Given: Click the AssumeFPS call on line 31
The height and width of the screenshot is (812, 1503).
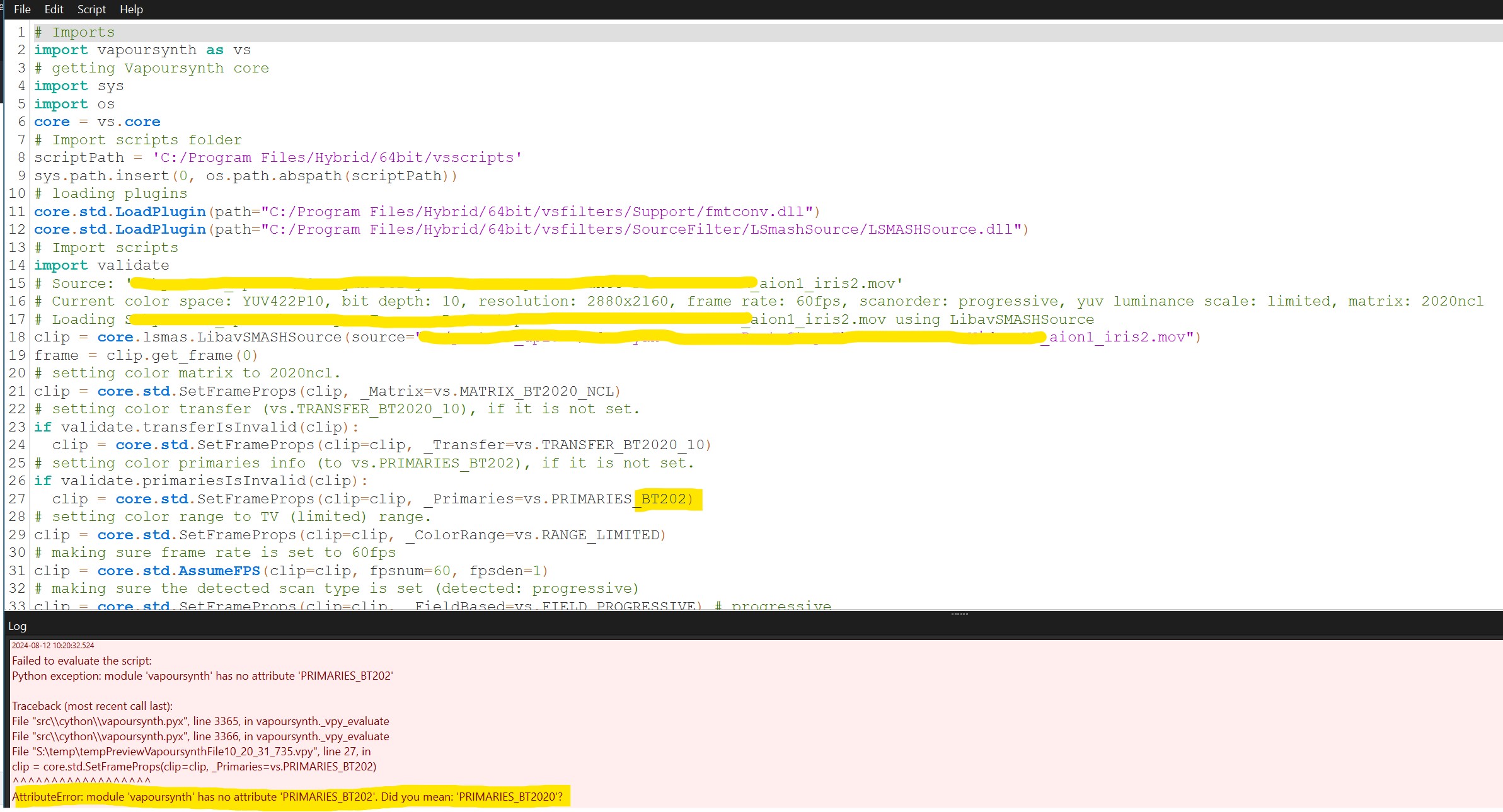Looking at the screenshot, I should click(x=219, y=571).
